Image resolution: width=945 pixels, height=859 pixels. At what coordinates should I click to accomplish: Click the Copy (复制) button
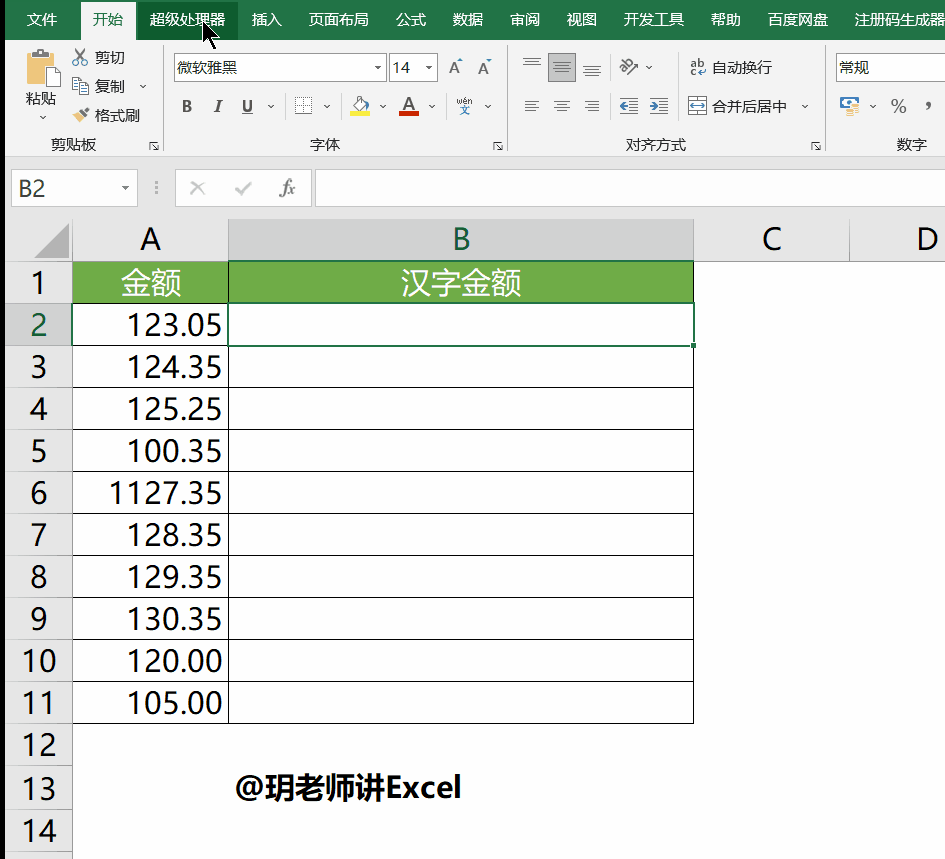[x=98, y=86]
